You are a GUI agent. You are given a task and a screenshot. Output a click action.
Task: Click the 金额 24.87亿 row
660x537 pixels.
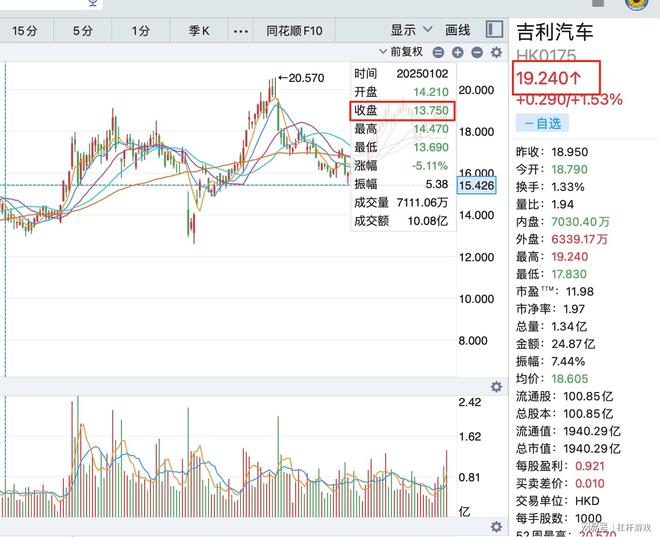coord(556,344)
